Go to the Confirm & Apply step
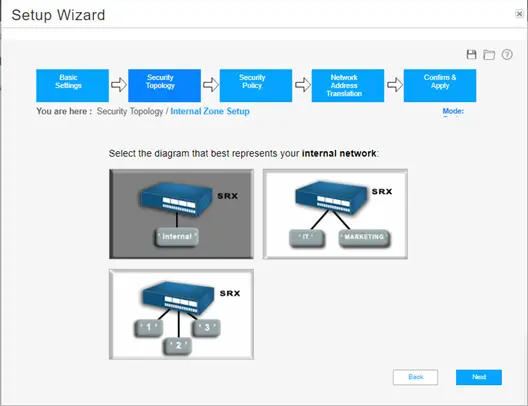Viewport: 528px width, 406px height. (440, 86)
